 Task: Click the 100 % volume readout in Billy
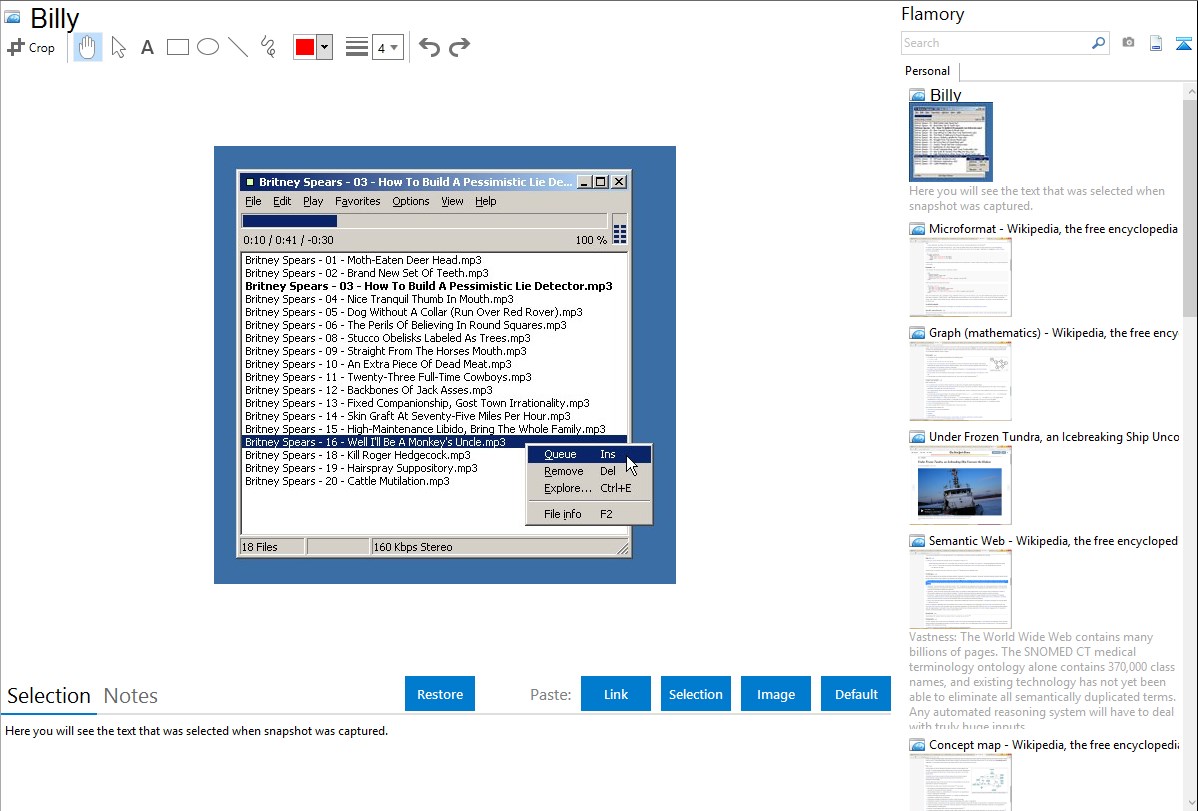[591, 240]
